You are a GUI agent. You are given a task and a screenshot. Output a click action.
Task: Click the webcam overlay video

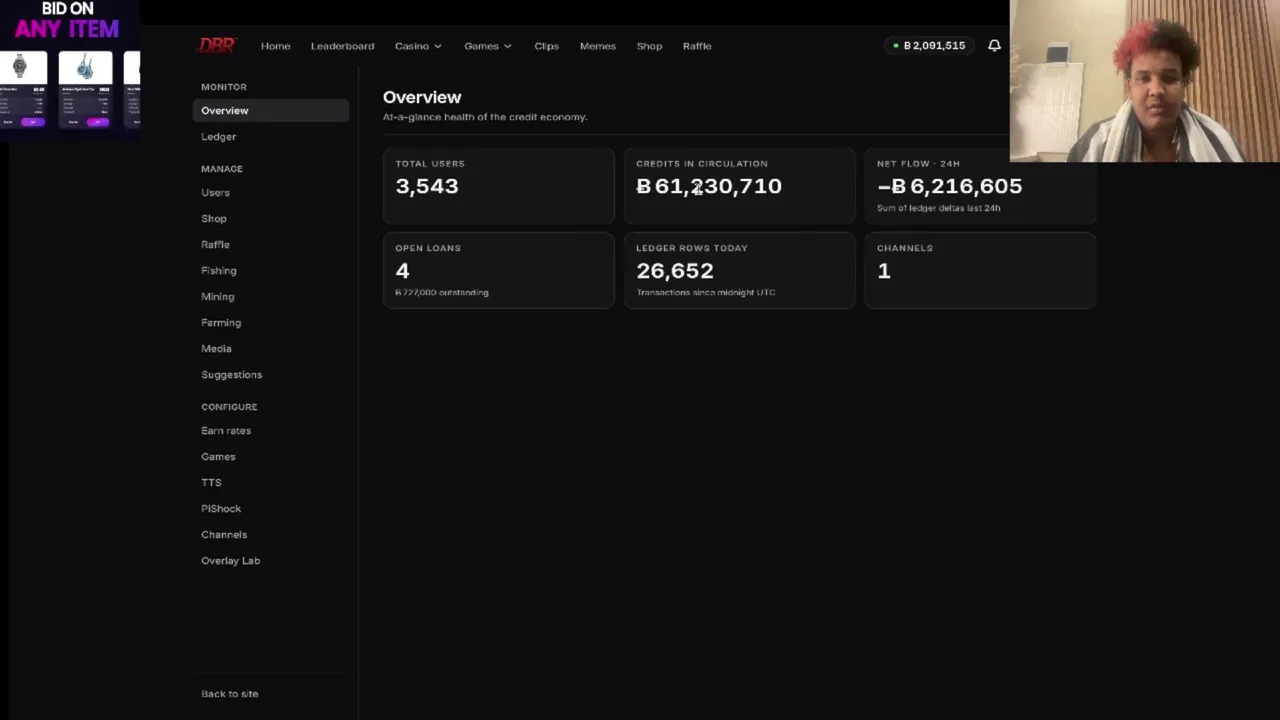click(x=1144, y=81)
